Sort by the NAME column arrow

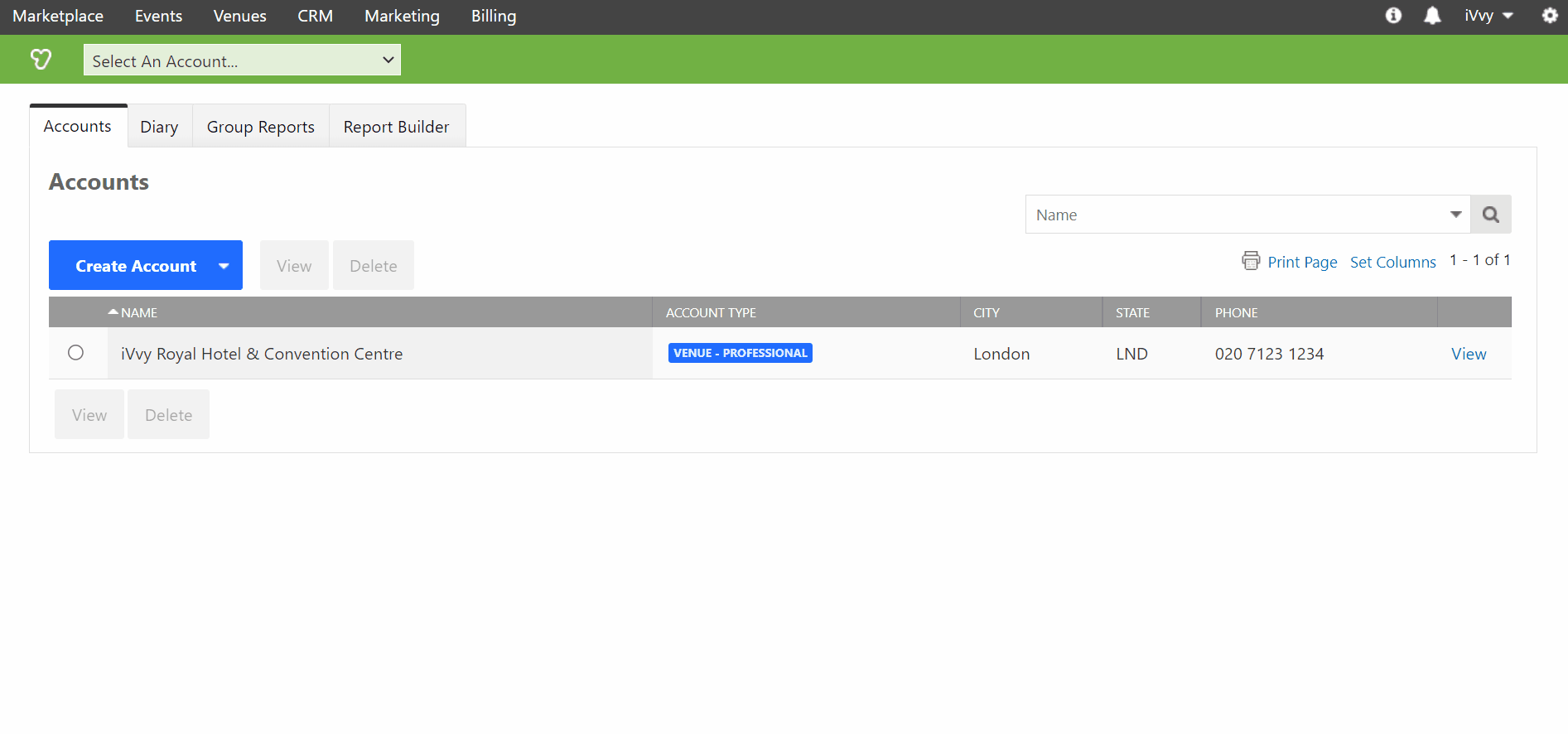(x=113, y=312)
